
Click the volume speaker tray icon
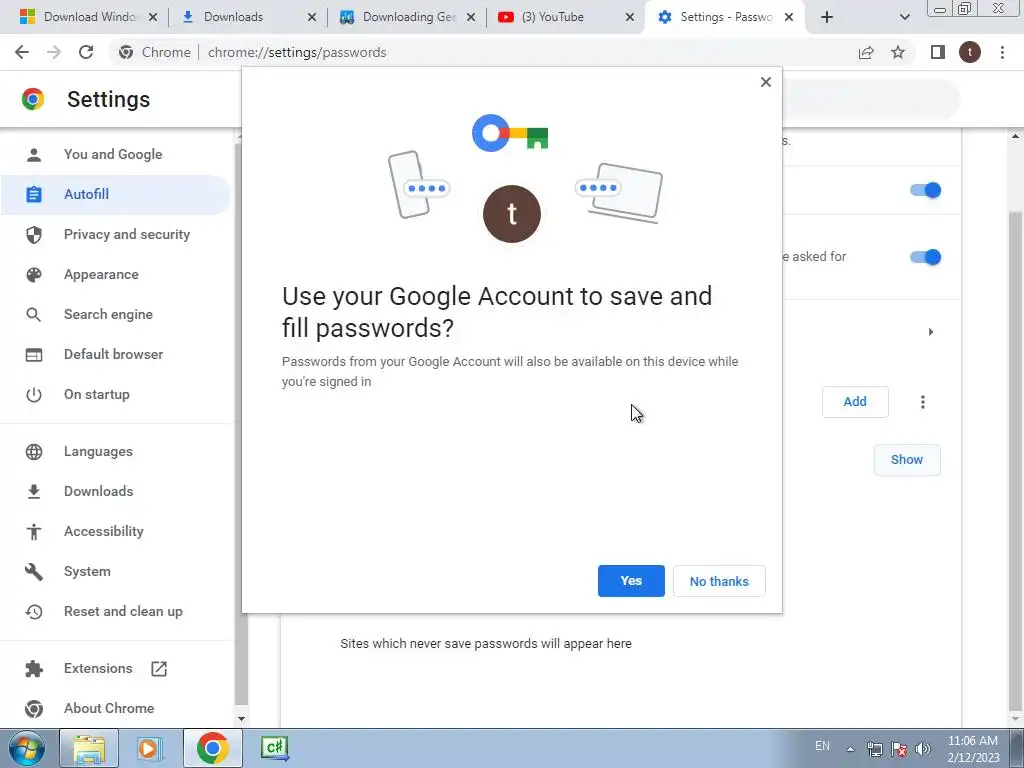click(923, 749)
